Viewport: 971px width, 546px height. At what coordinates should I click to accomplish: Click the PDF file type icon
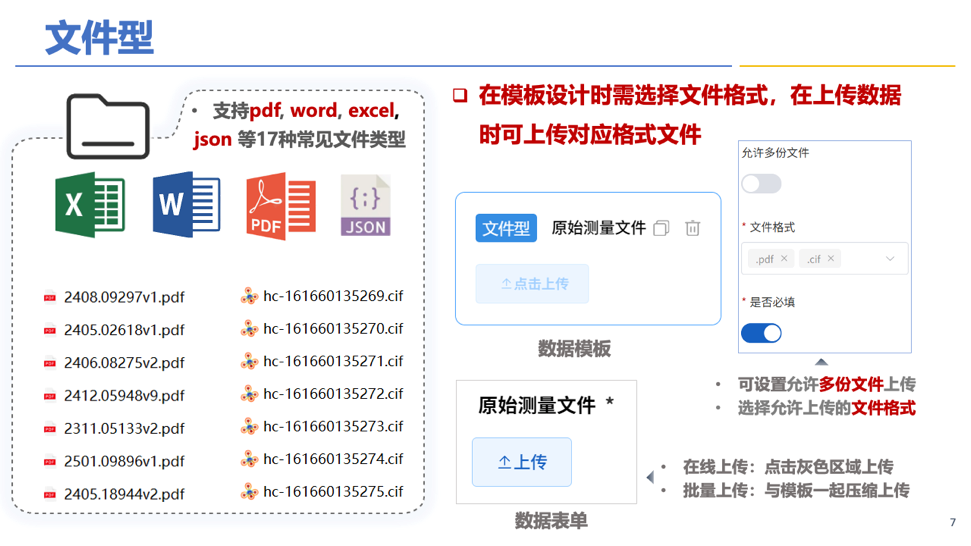[x=281, y=205]
